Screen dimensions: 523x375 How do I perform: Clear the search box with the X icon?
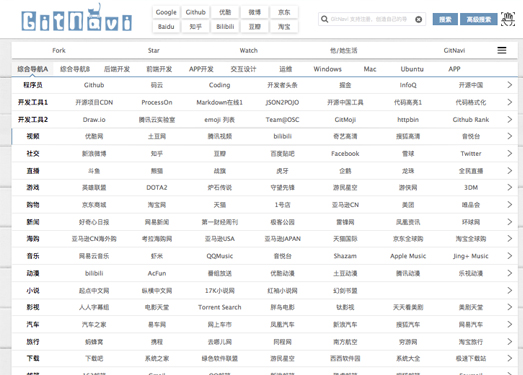418,19
